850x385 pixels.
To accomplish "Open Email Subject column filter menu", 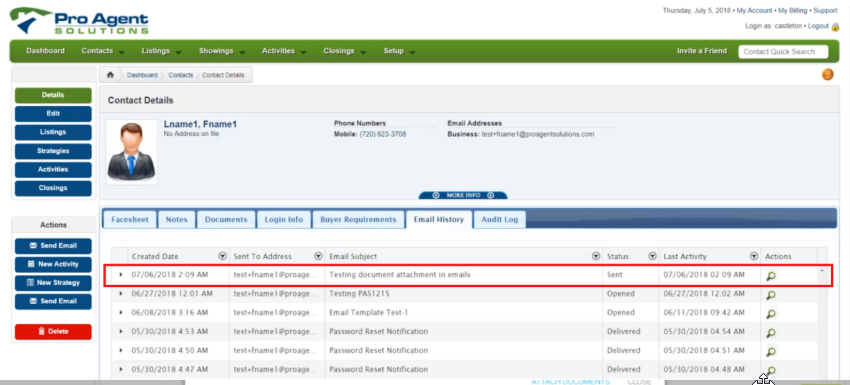I will 596,256.
